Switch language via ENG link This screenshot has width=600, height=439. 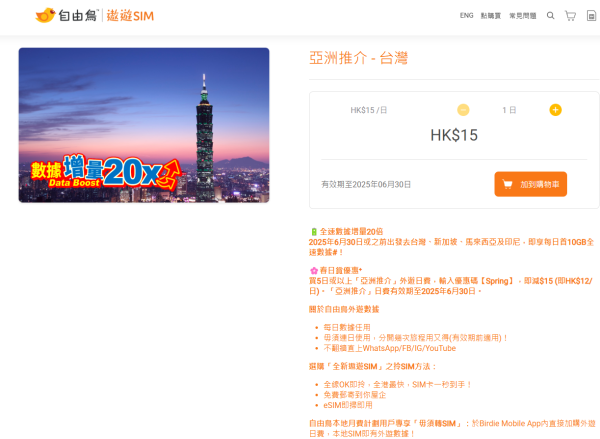tap(466, 16)
